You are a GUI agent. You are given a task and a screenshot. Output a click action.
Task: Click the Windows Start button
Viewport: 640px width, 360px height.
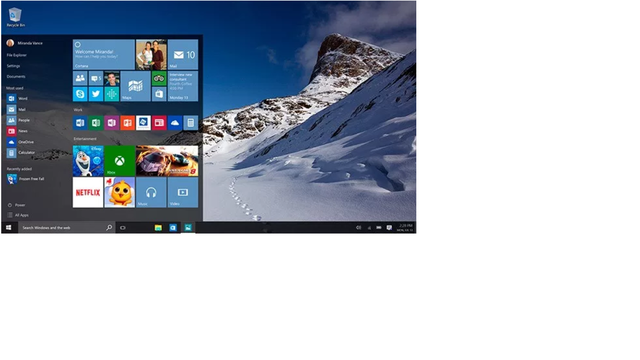pos(9,227)
